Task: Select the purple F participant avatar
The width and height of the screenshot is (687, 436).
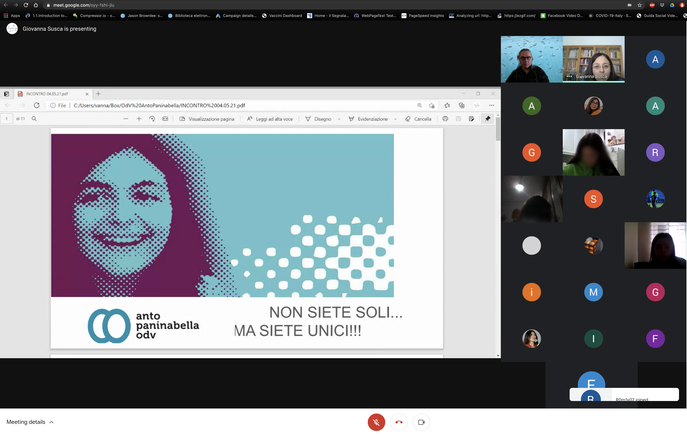Action: [x=655, y=338]
